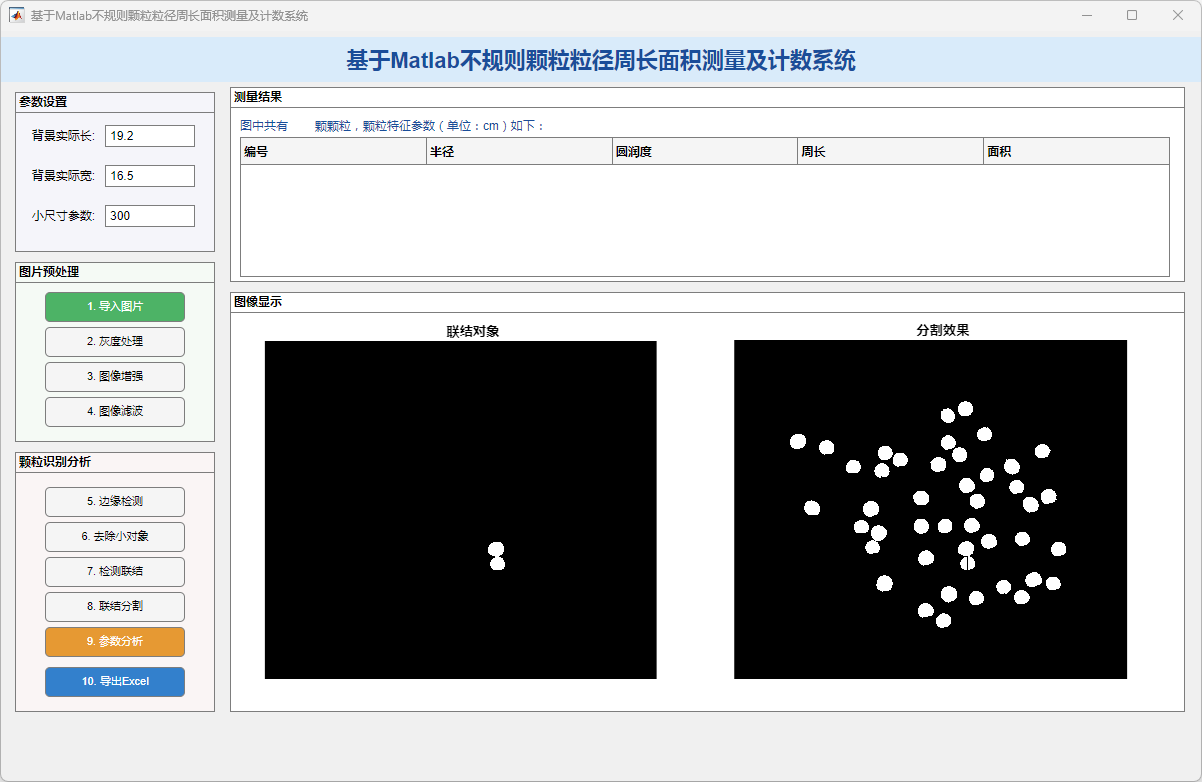The width and height of the screenshot is (1202, 782).
Task: Focus the 背景实际长 input field
Action: (x=149, y=136)
